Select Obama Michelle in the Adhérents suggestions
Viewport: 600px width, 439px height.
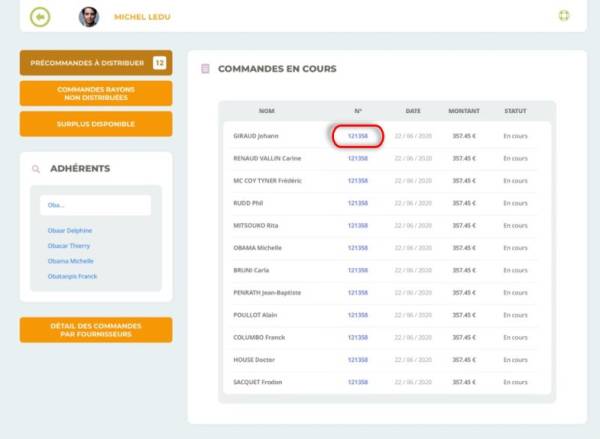(x=71, y=261)
